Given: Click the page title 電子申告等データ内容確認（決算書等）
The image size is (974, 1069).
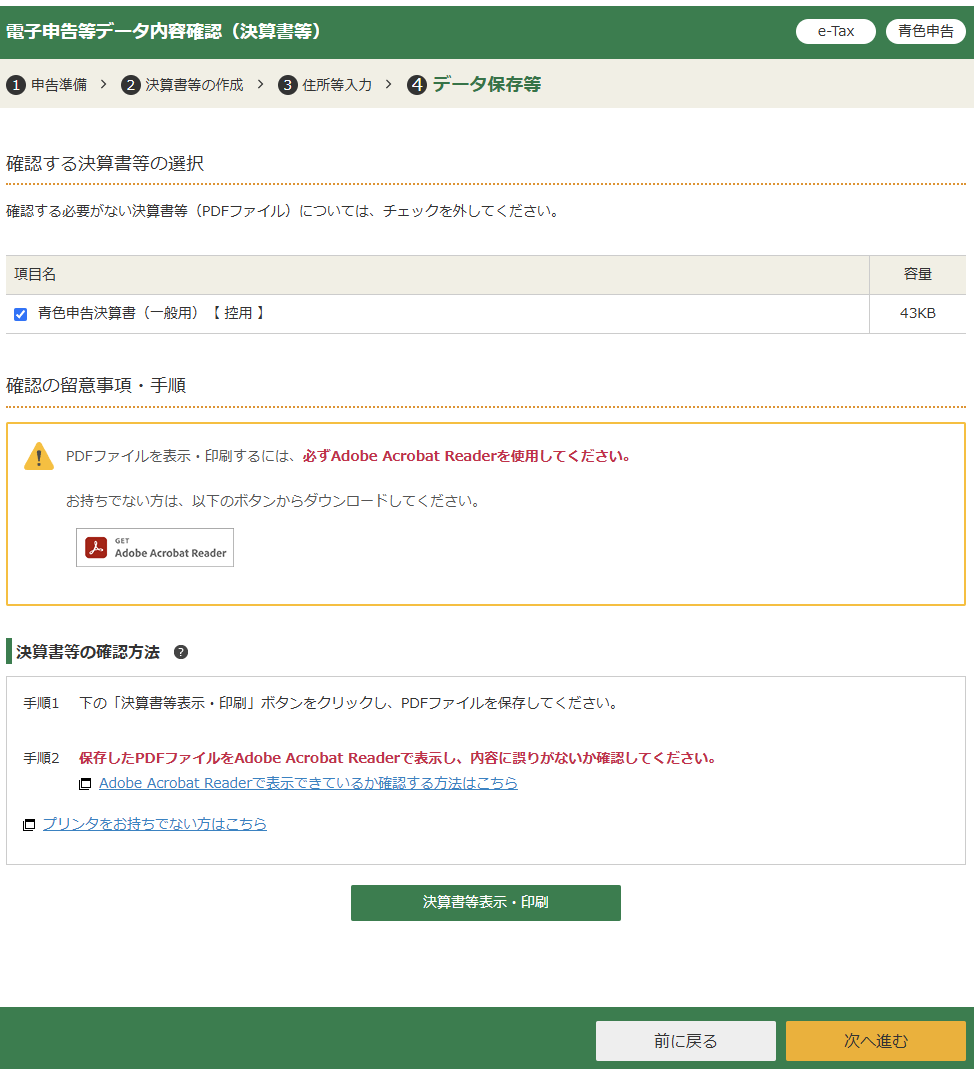Looking at the screenshot, I should pyautogui.click(x=164, y=31).
